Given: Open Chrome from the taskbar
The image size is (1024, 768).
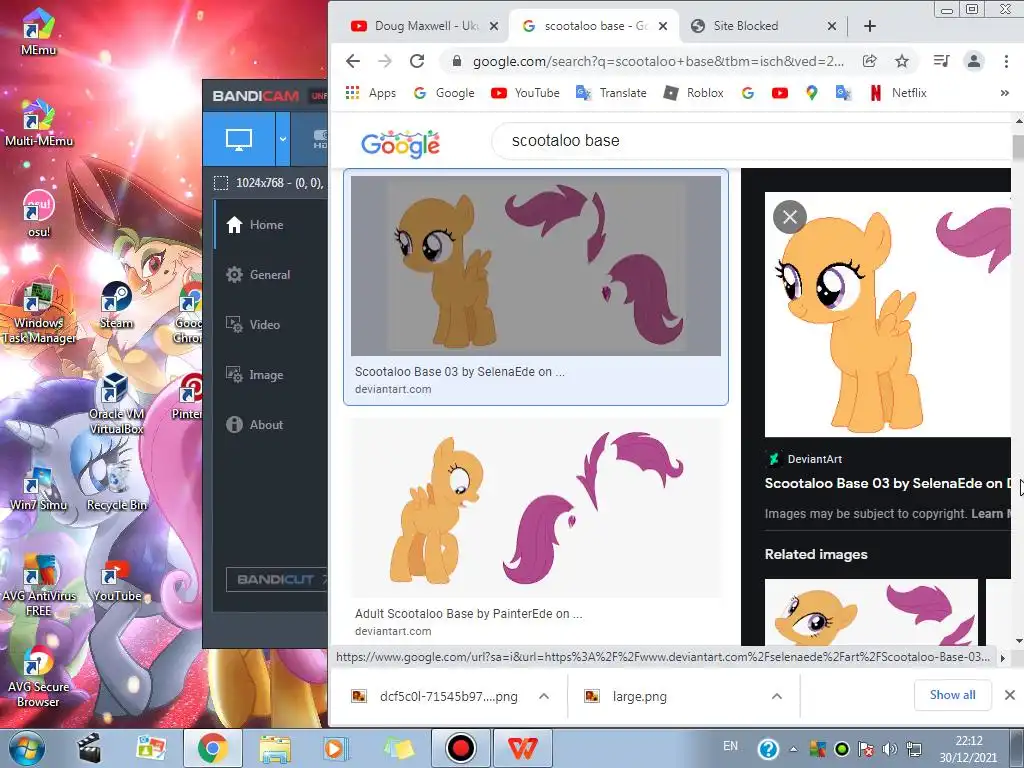Looking at the screenshot, I should 212,748.
